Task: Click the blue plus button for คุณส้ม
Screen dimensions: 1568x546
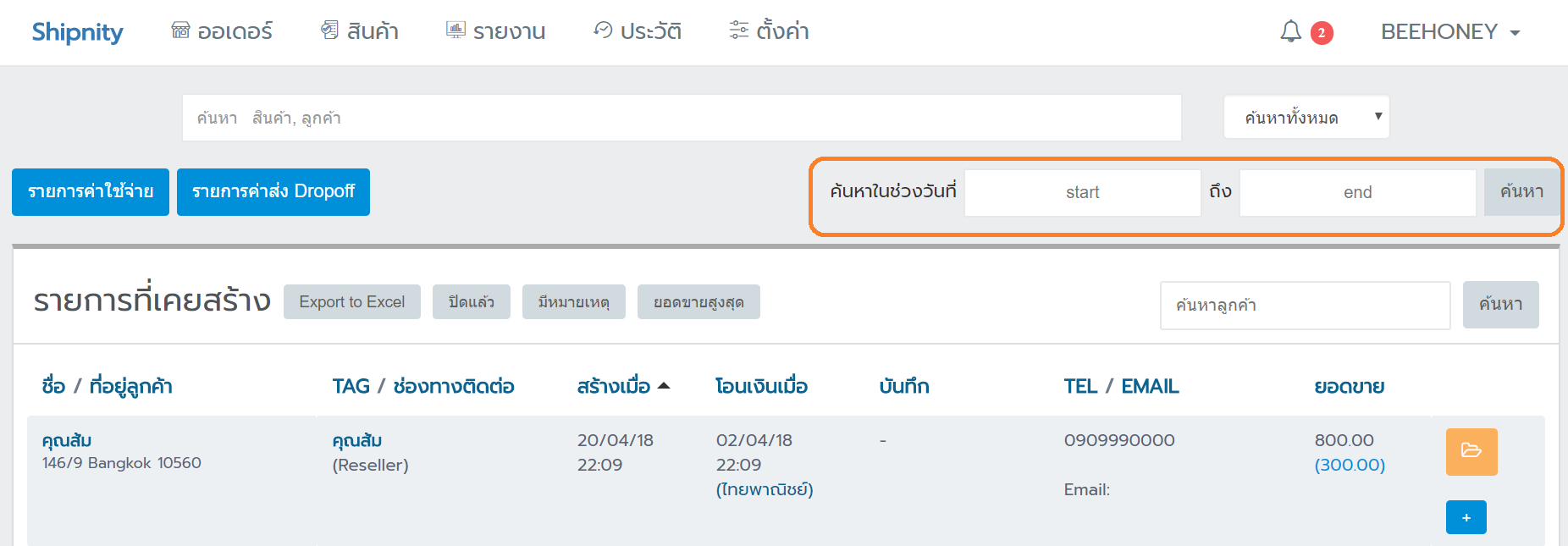Action: (1466, 517)
